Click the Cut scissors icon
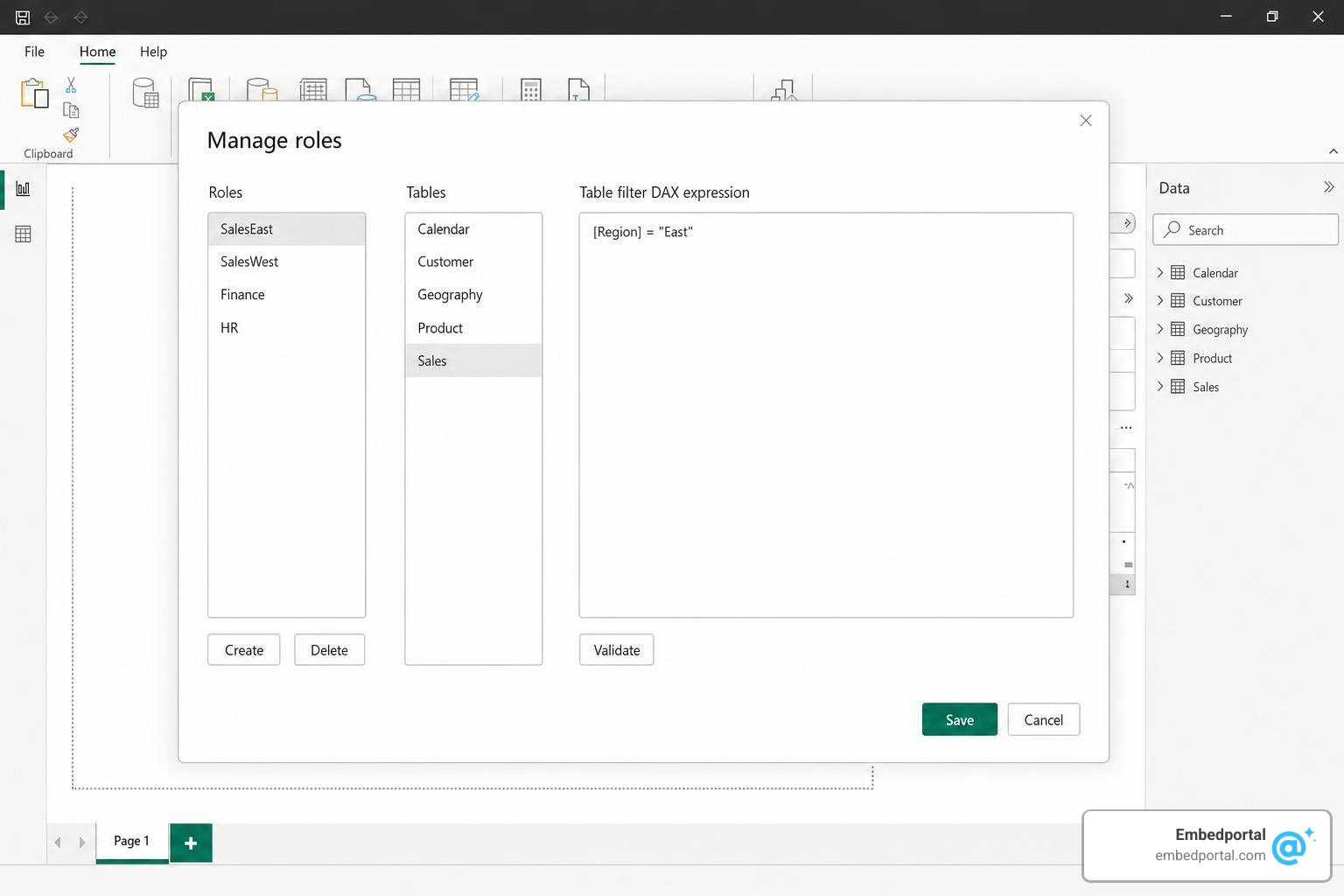Screen dimensions: 1344x896 coord(71,85)
